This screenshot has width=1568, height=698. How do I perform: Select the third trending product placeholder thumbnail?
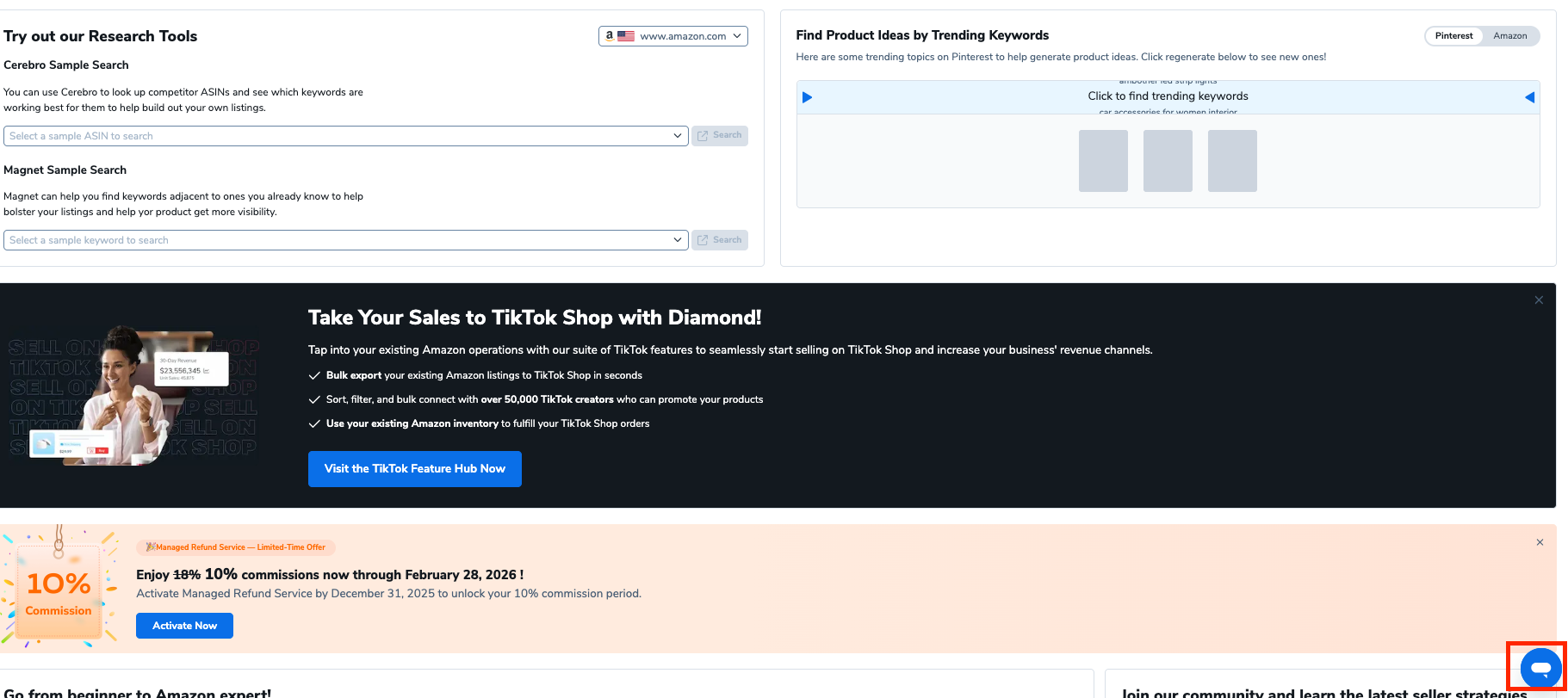pyautogui.click(x=1232, y=161)
